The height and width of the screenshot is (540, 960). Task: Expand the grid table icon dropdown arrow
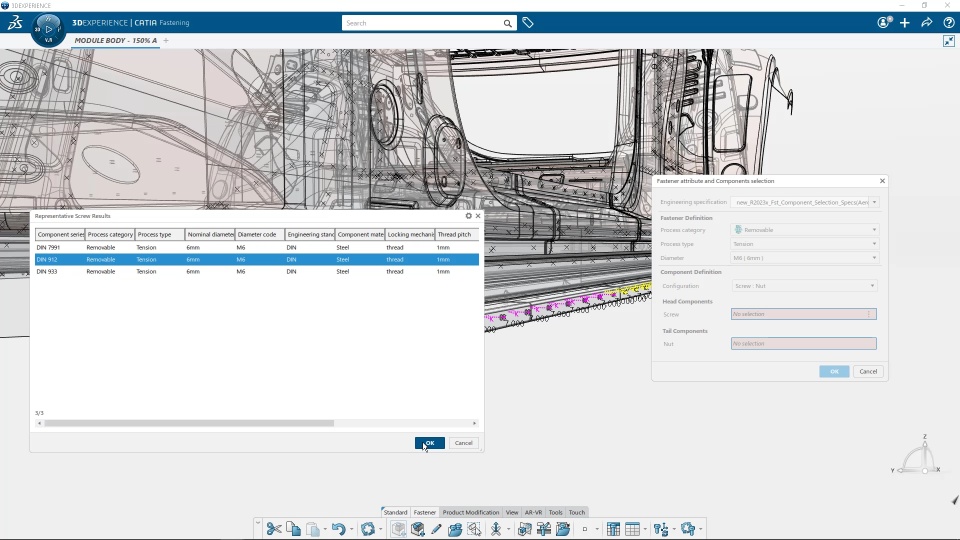click(645, 529)
